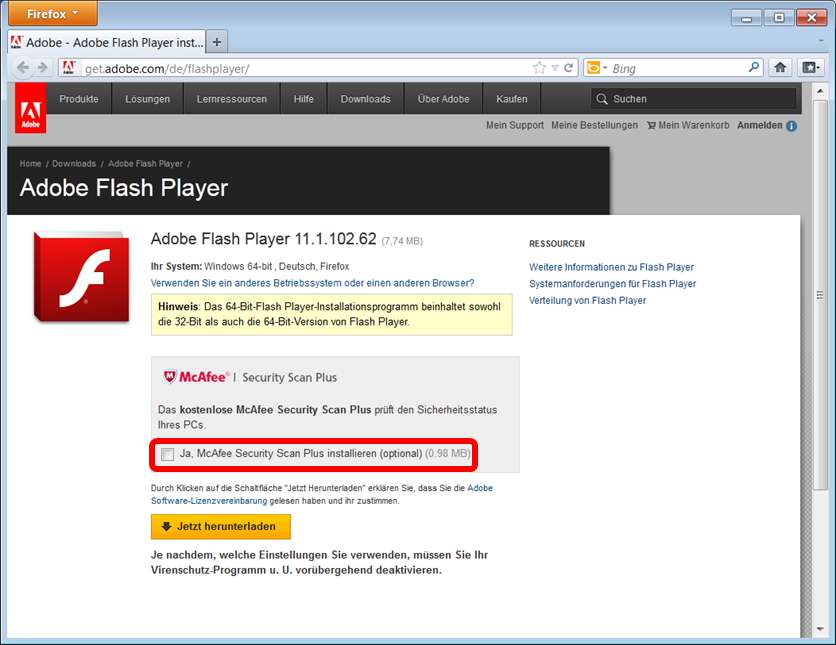Open Mein Support link
Image resolution: width=836 pixels, height=645 pixels.
[515, 125]
